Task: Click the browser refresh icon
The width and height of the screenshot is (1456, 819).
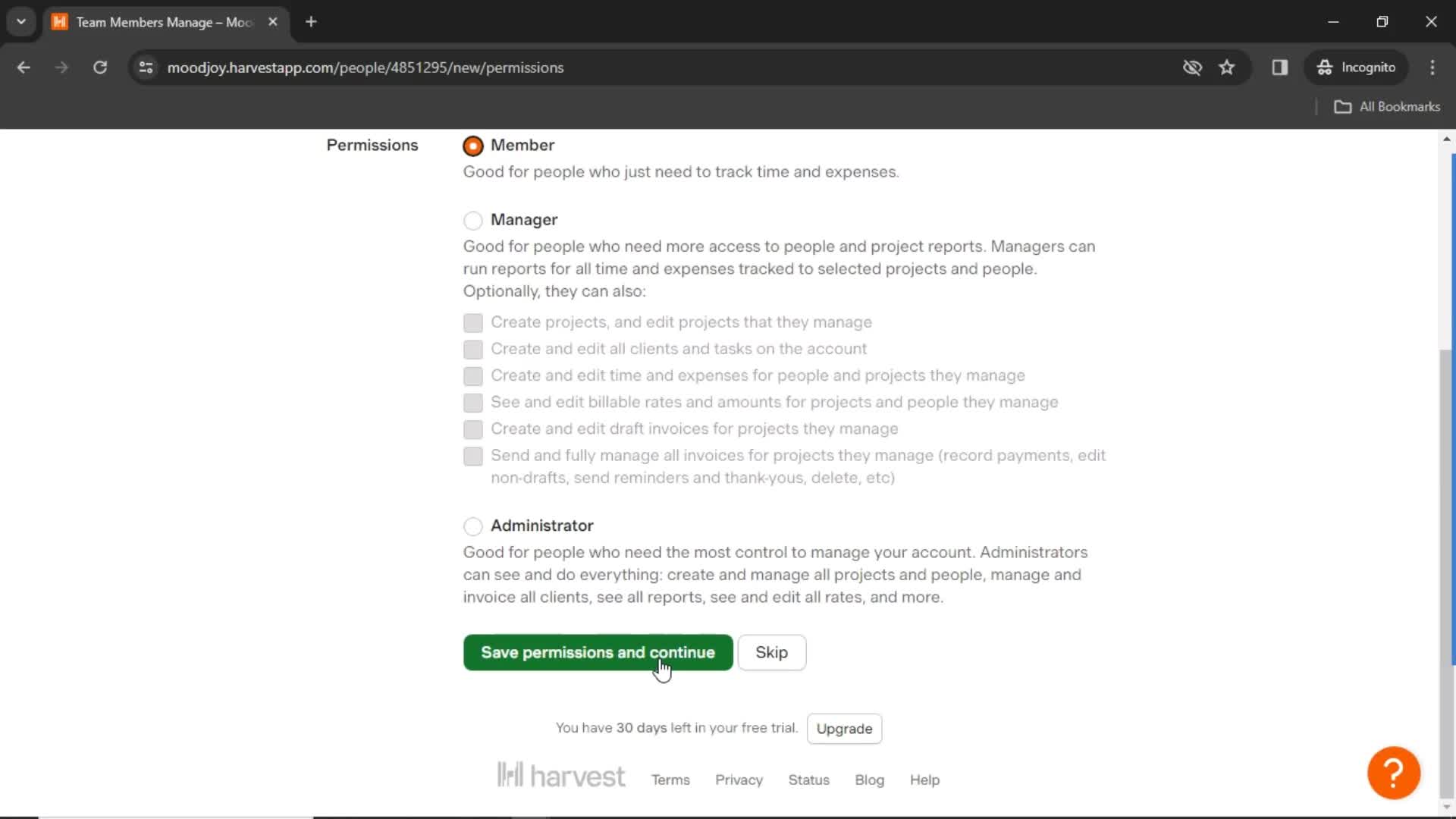Action: pos(100,67)
